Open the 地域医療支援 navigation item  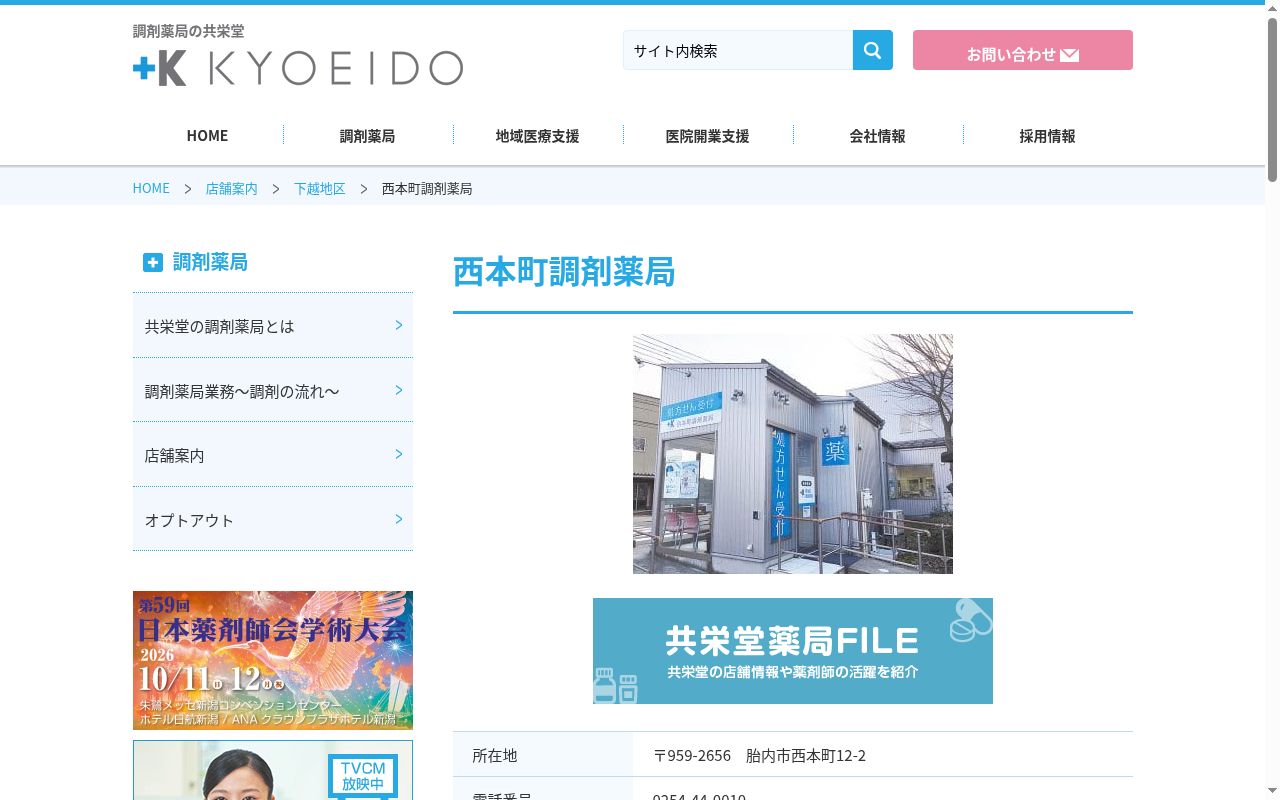pyautogui.click(x=537, y=135)
